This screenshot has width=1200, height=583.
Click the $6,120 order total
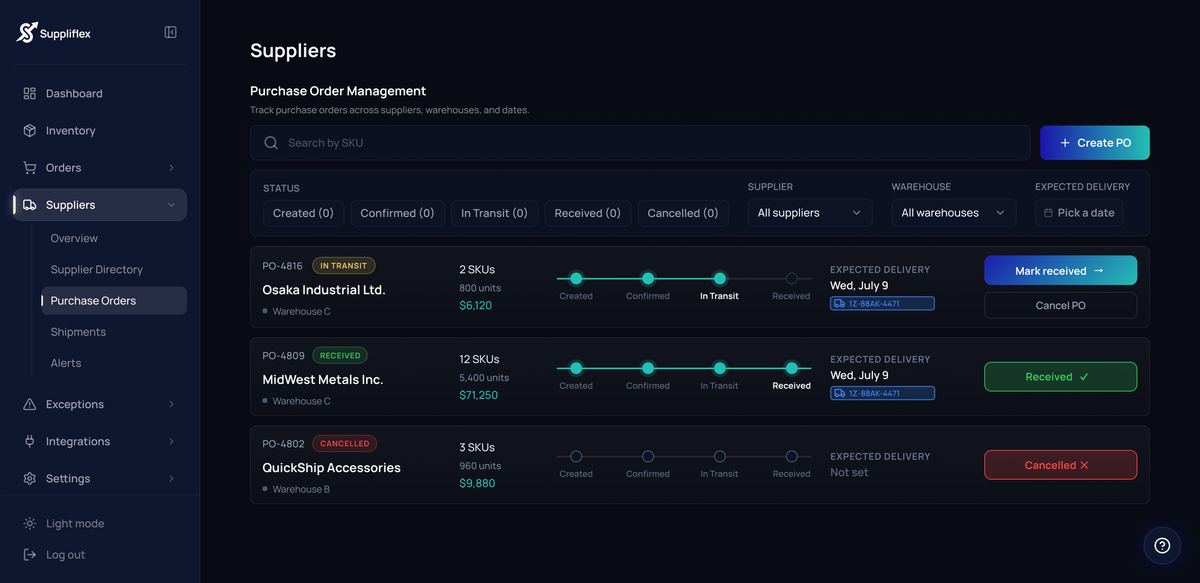tap(476, 305)
